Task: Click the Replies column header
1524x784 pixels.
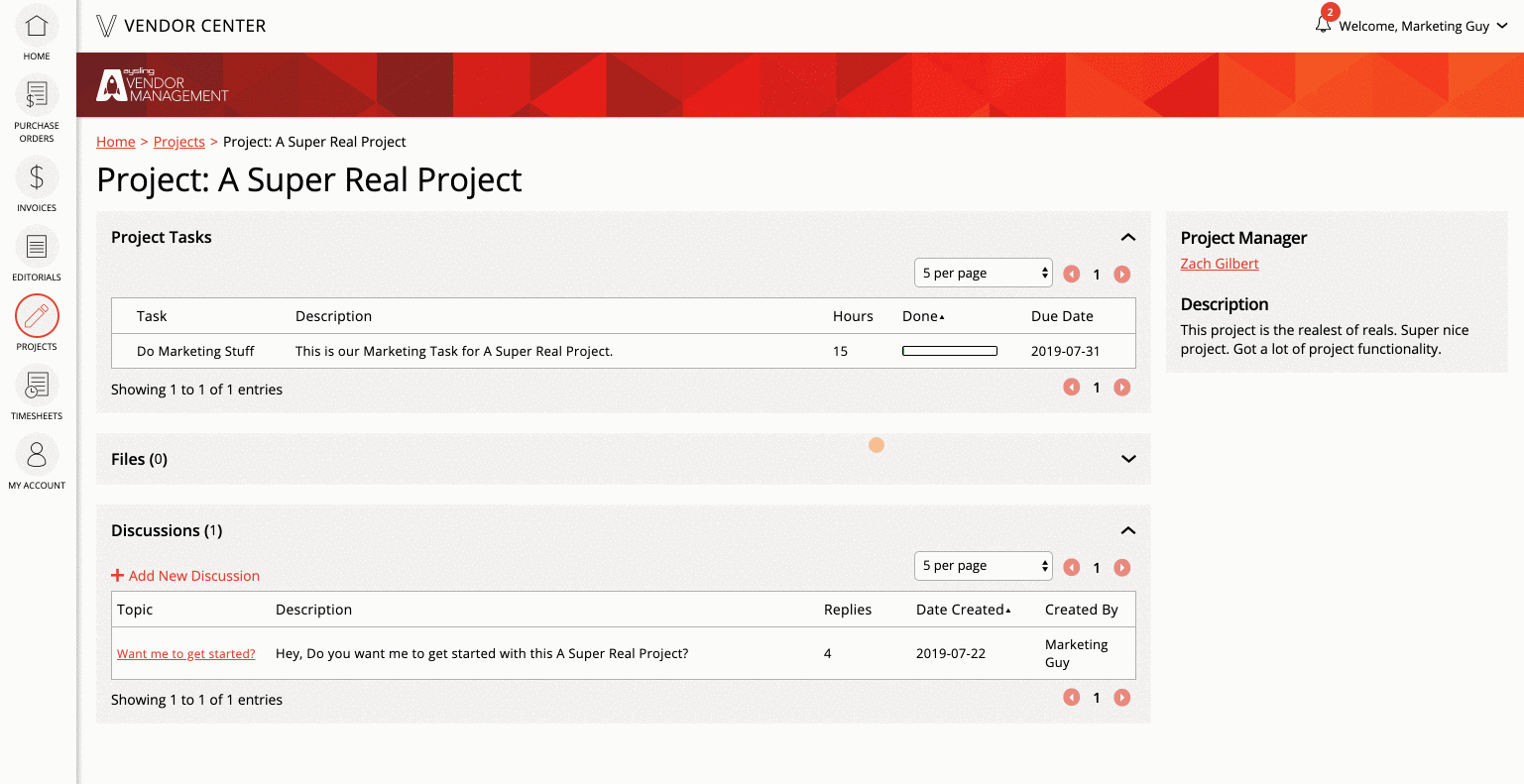Action: [x=848, y=610]
